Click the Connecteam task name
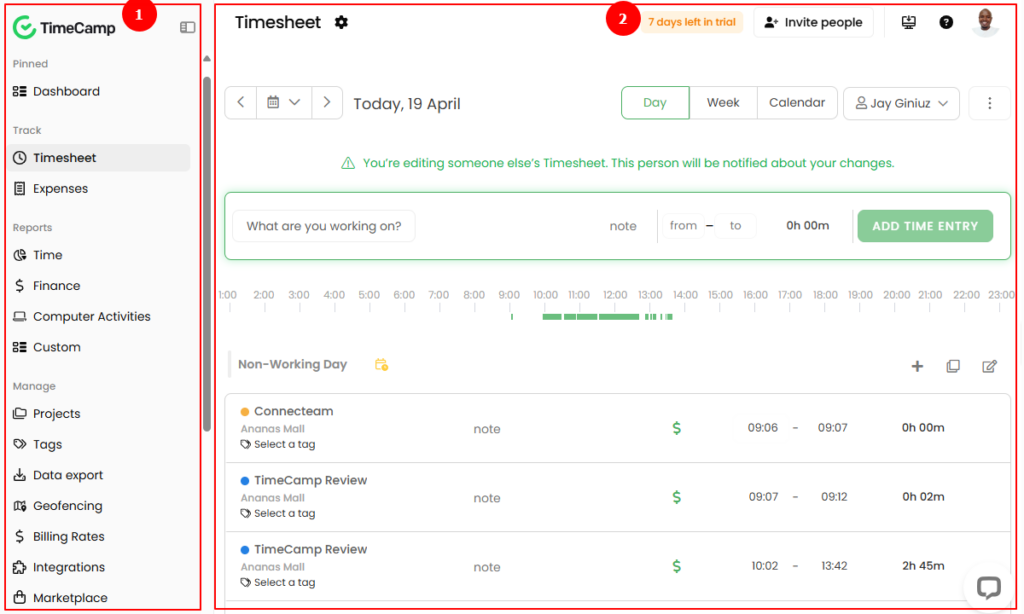Screen dimensions: 1024x614 point(293,412)
